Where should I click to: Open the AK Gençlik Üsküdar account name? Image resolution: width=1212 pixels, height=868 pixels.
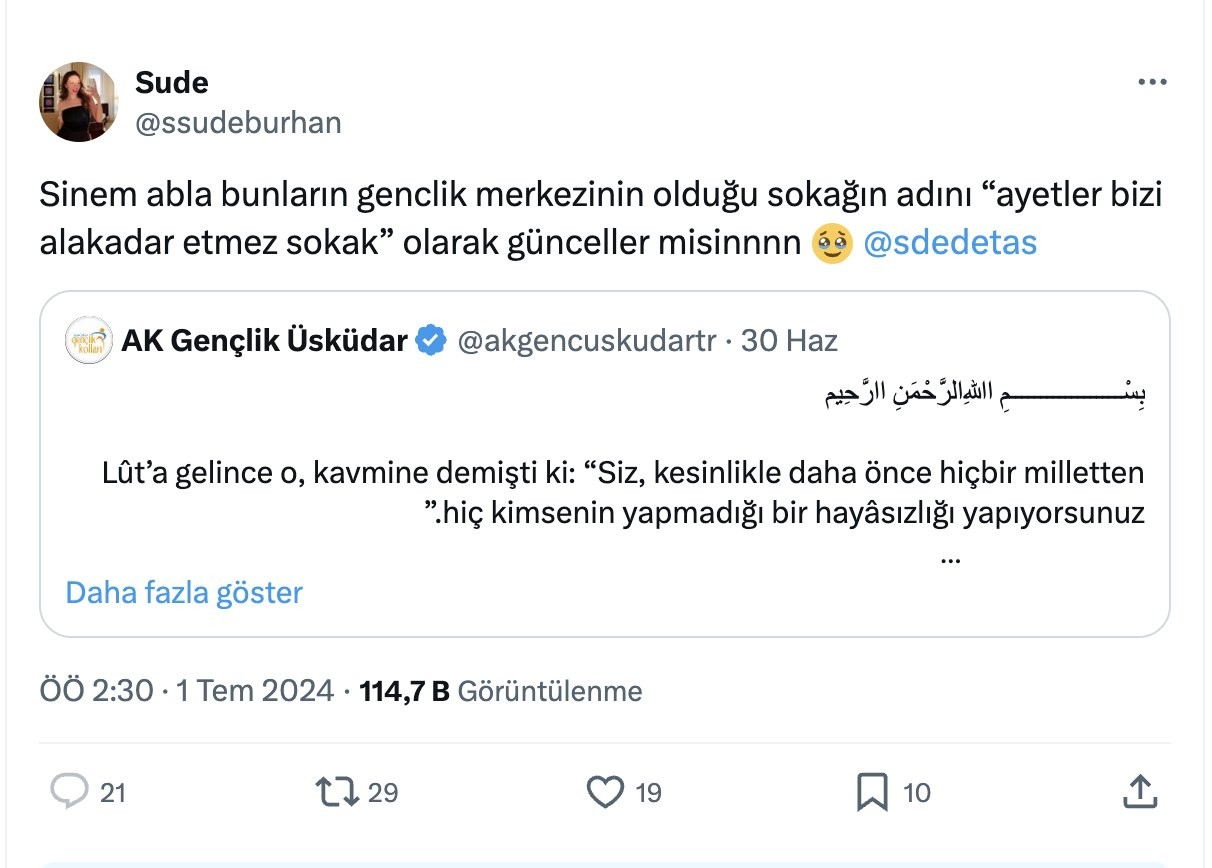[x=264, y=341]
